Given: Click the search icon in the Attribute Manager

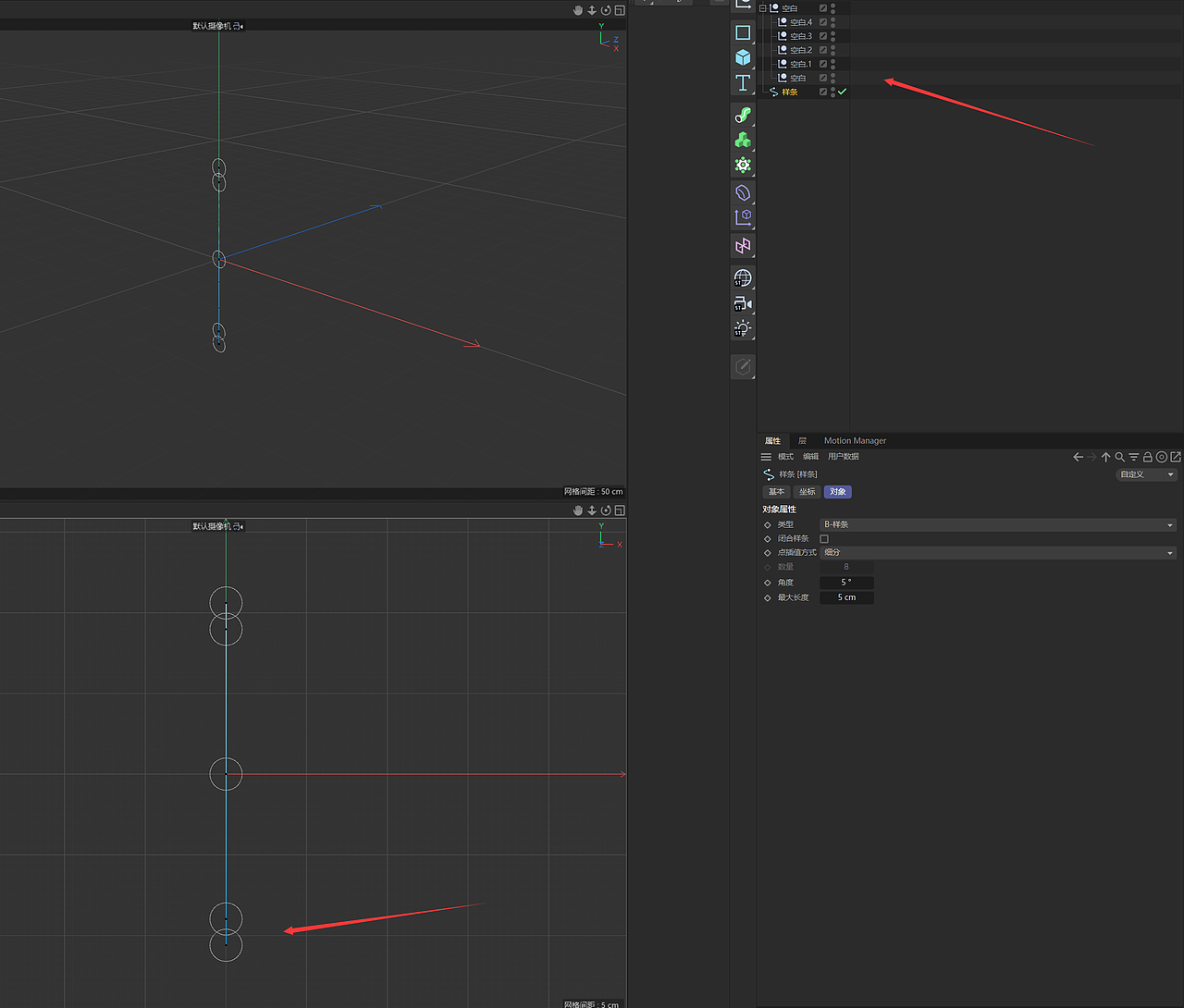Looking at the screenshot, I should pyautogui.click(x=1119, y=457).
